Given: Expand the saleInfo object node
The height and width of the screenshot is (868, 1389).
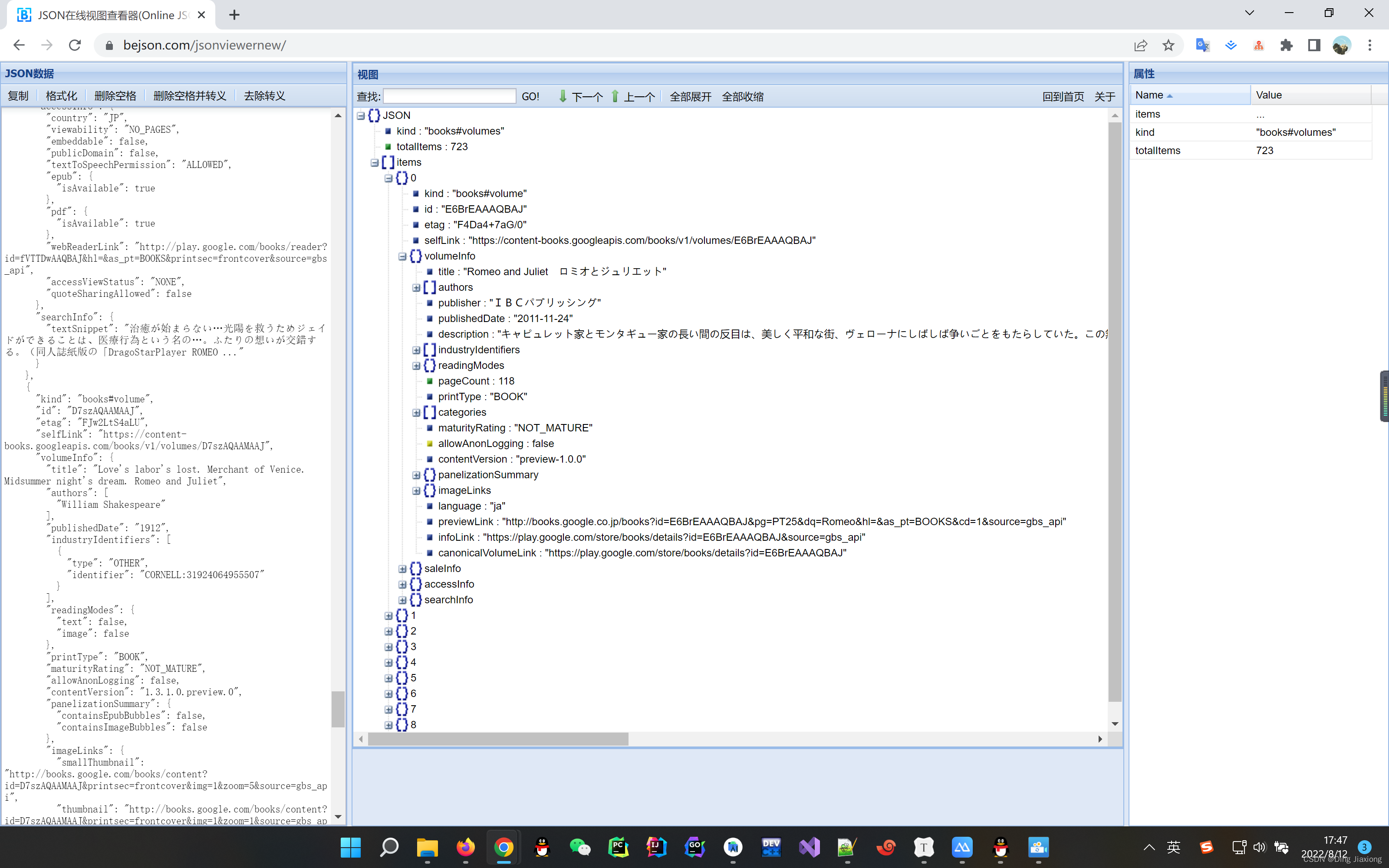Looking at the screenshot, I should 402,569.
